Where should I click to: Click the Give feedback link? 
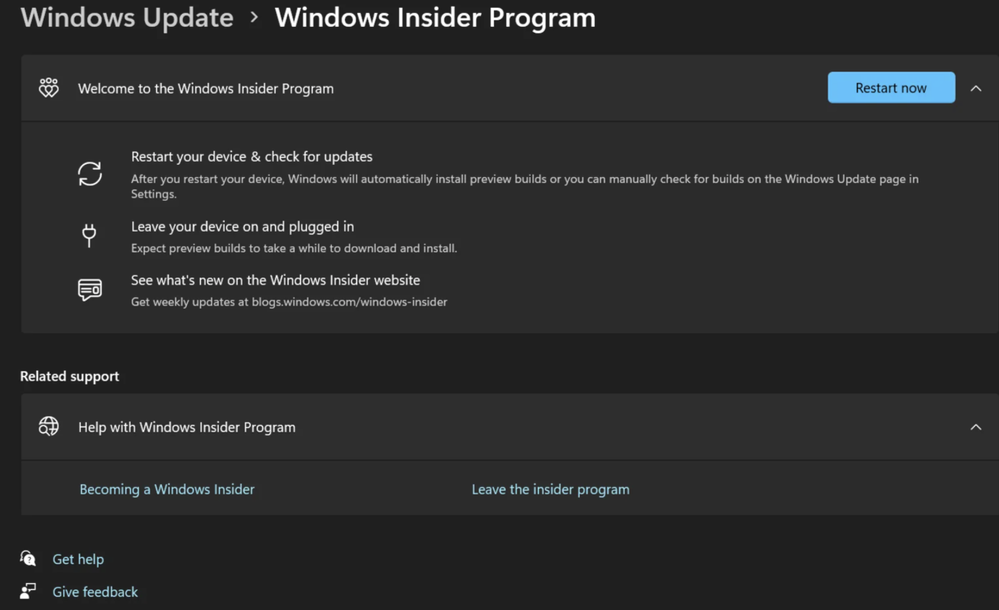95,592
